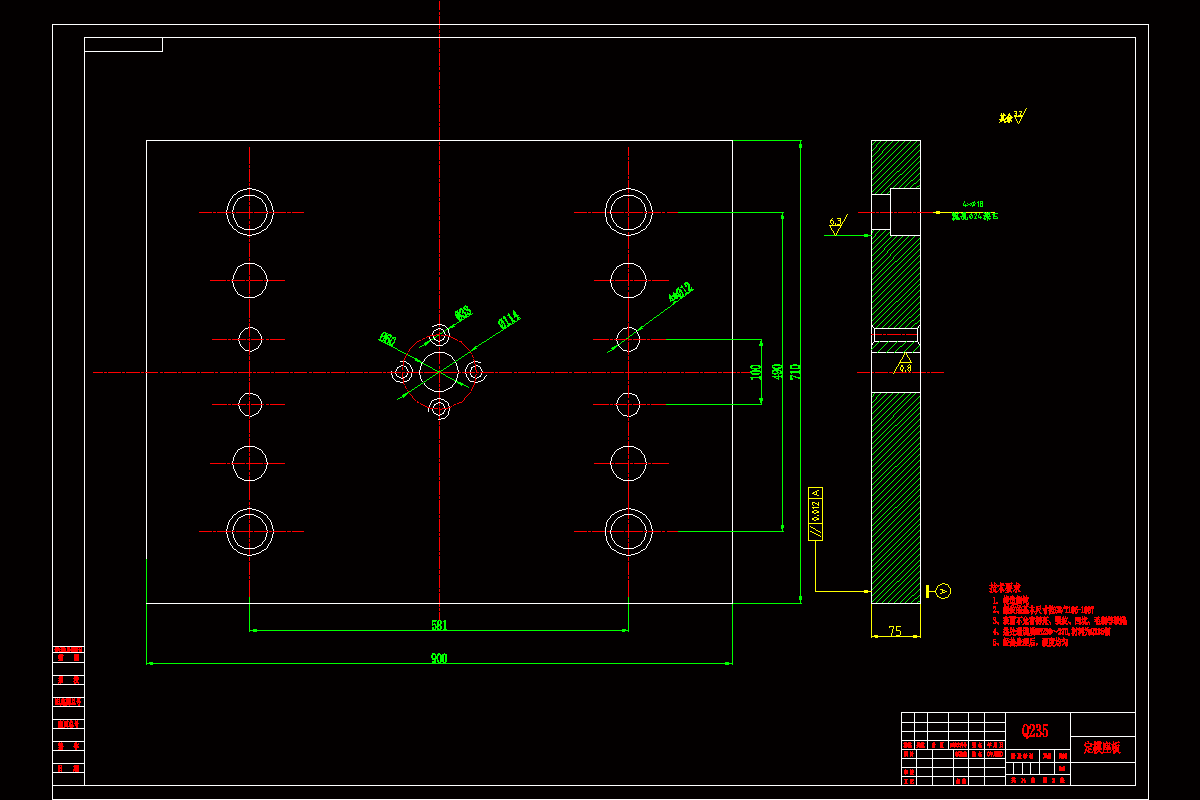Select the 0.012 A parallelism tolerance frame
The width and height of the screenshot is (1200, 800).
816,514
